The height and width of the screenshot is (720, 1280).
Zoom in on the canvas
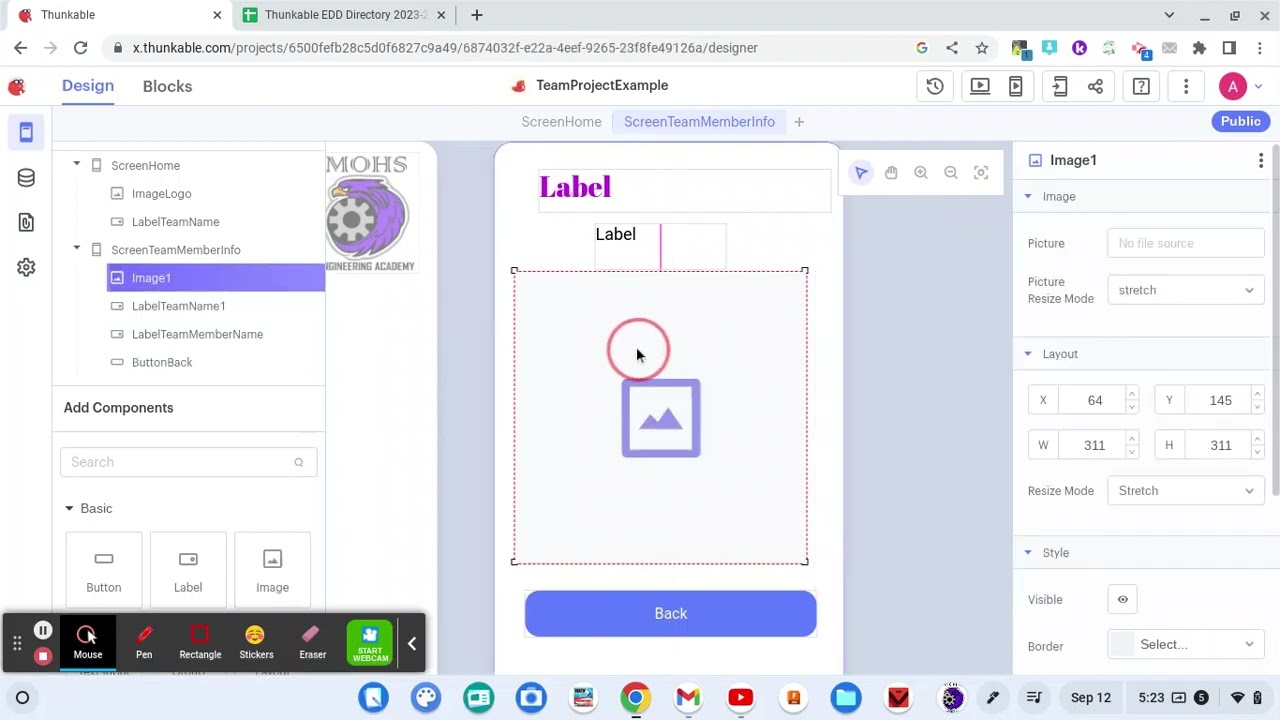921,173
